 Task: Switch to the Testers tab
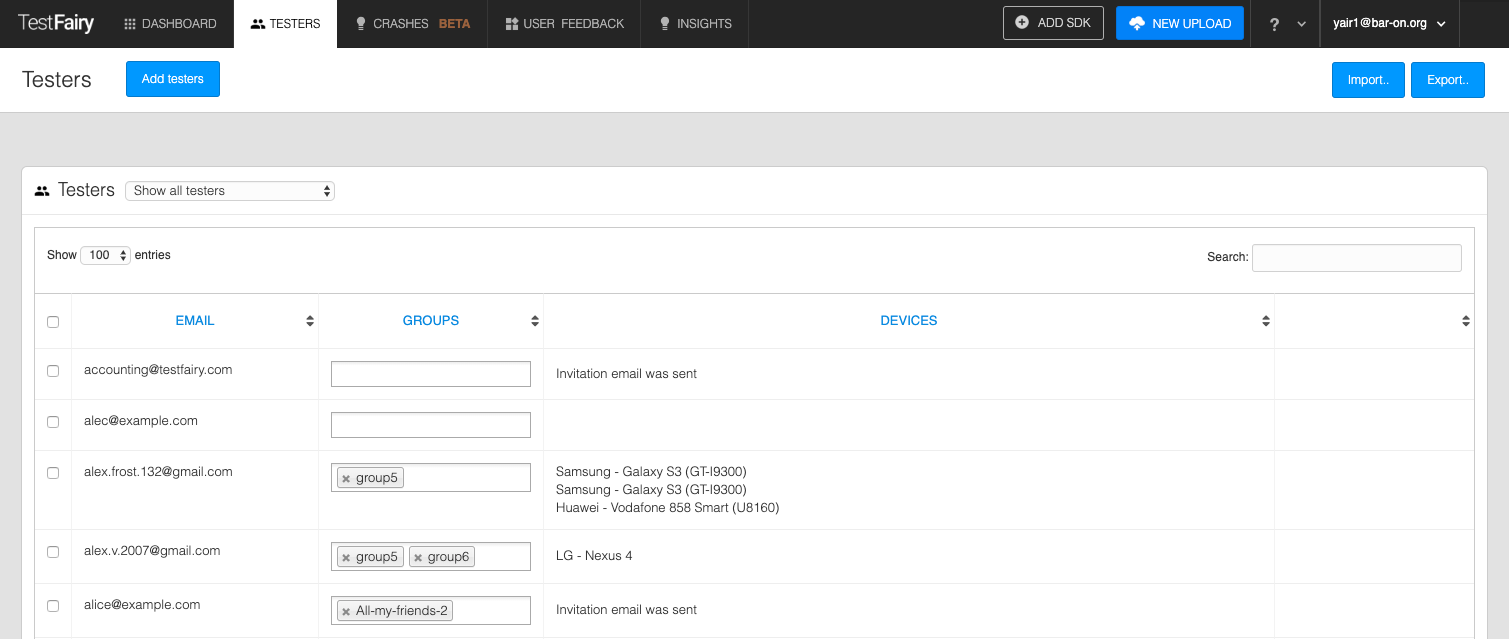[285, 23]
